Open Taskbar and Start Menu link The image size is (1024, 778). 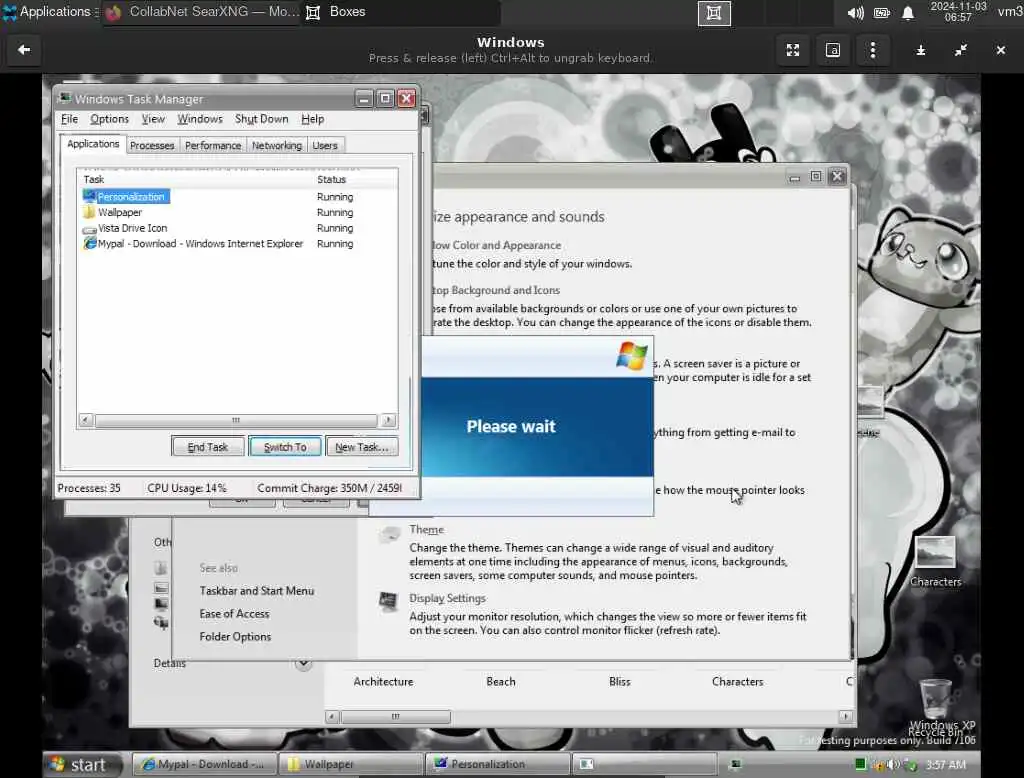[257, 591]
